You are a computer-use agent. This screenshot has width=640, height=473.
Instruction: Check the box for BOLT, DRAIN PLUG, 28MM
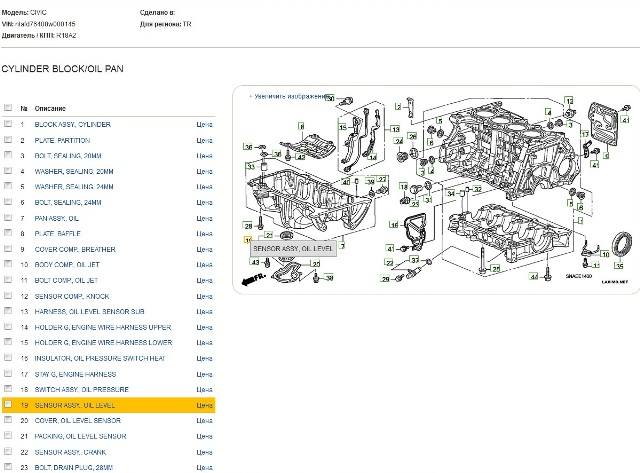pyautogui.click(x=8, y=466)
